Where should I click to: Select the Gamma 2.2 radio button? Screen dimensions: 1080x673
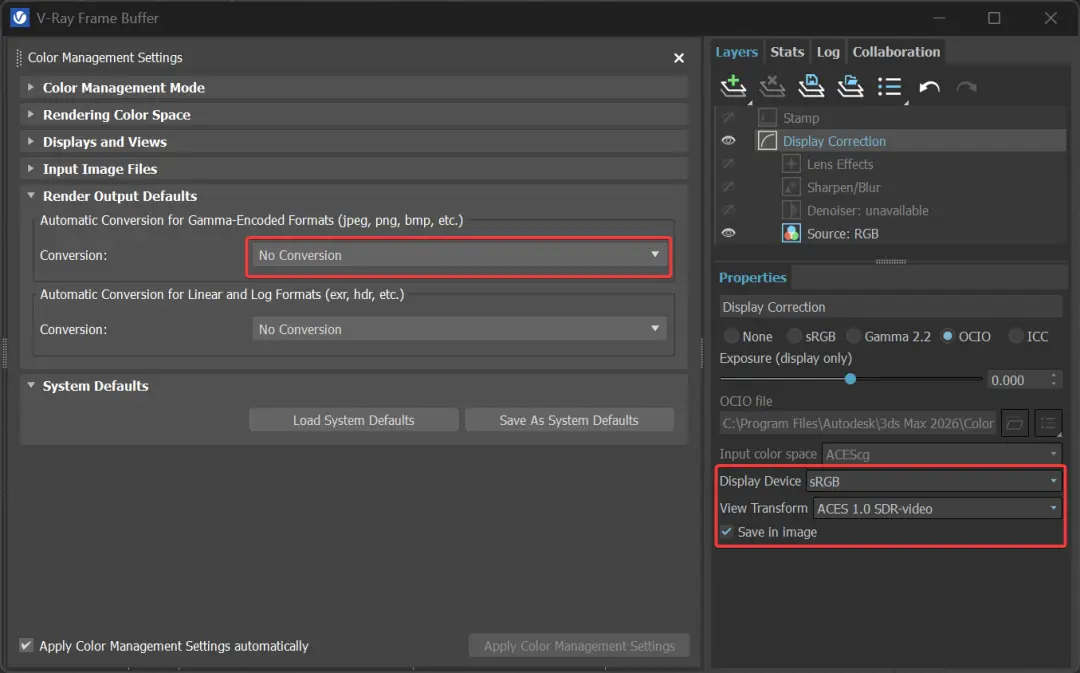(x=853, y=336)
